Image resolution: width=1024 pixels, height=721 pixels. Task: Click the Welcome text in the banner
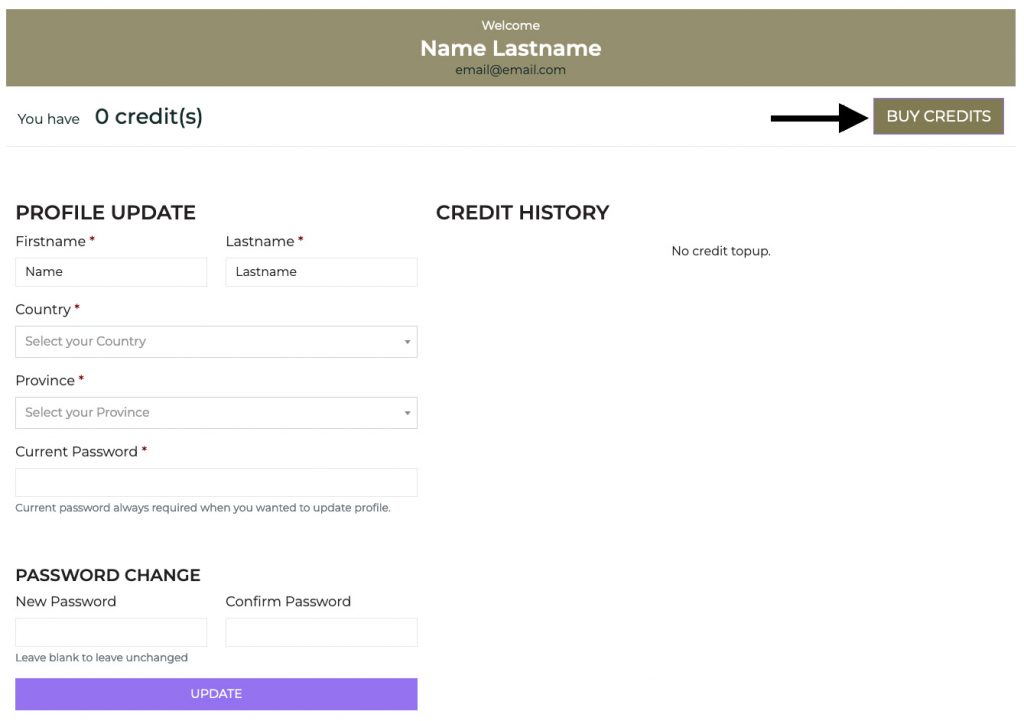510,26
